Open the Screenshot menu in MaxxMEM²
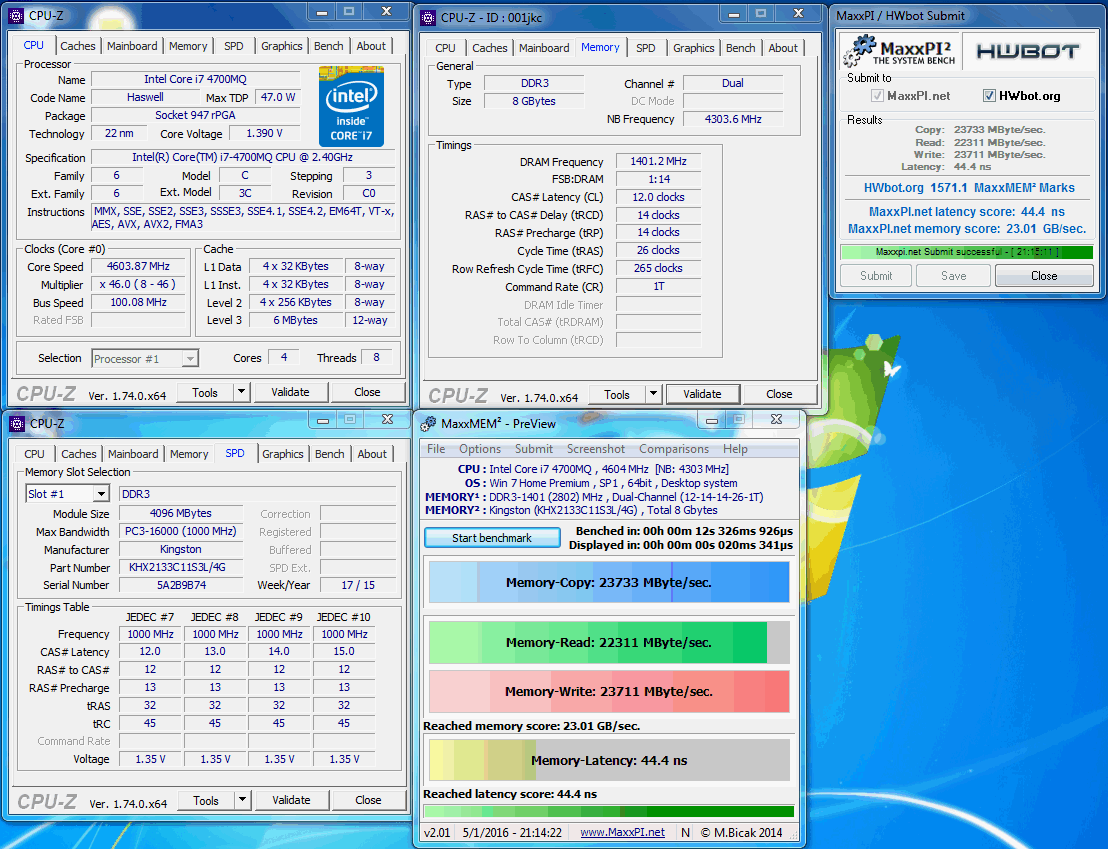Viewport: 1108px width, 849px height. (x=596, y=449)
